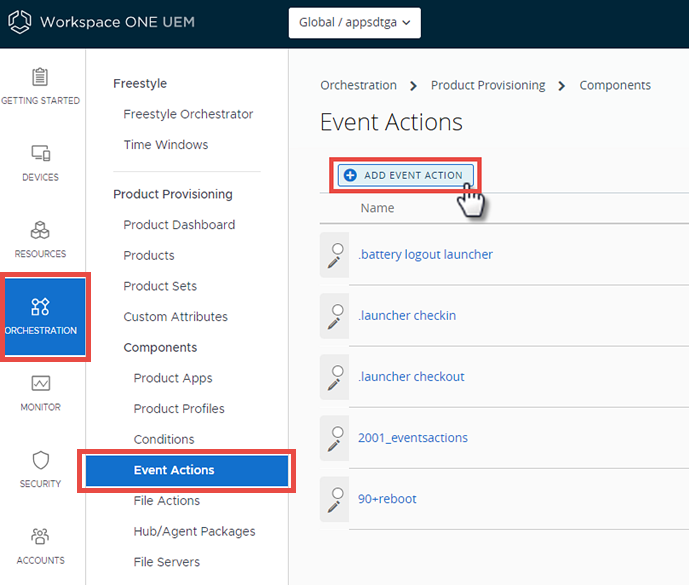Open Products menu item
This screenshot has width=689, height=585.
(149, 255)
